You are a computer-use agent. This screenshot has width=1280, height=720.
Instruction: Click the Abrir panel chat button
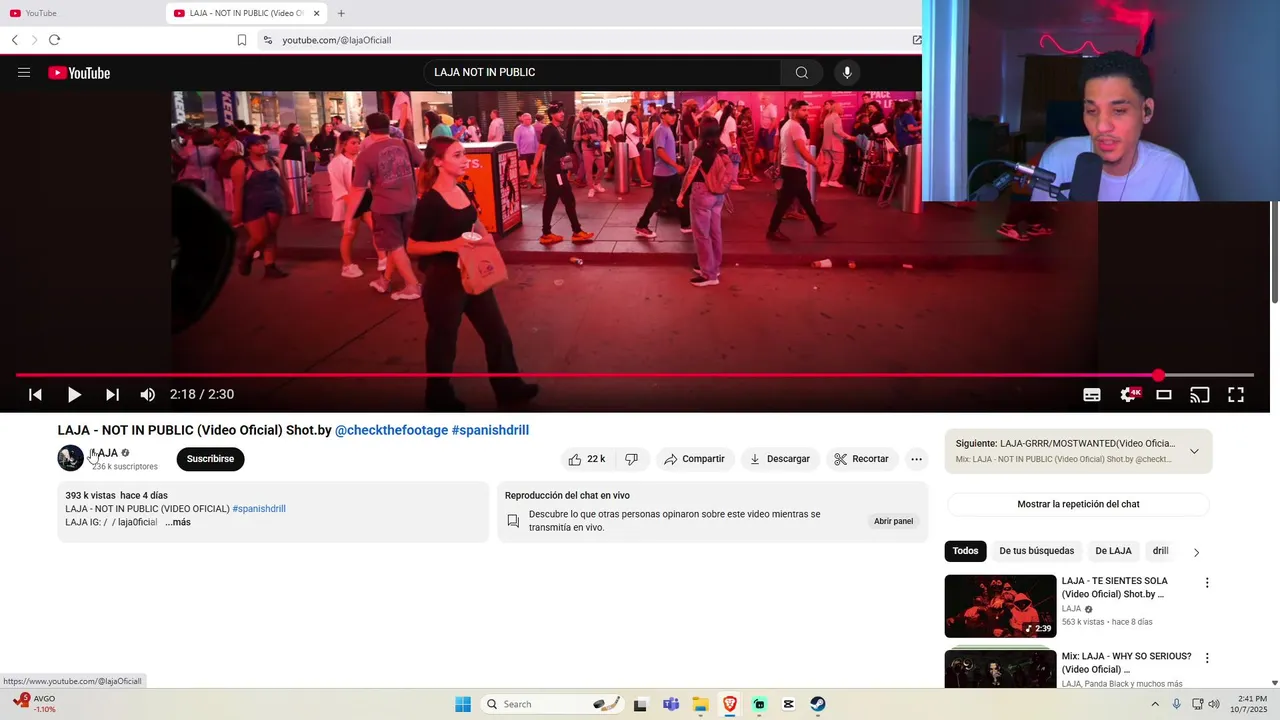pos(893,521)
